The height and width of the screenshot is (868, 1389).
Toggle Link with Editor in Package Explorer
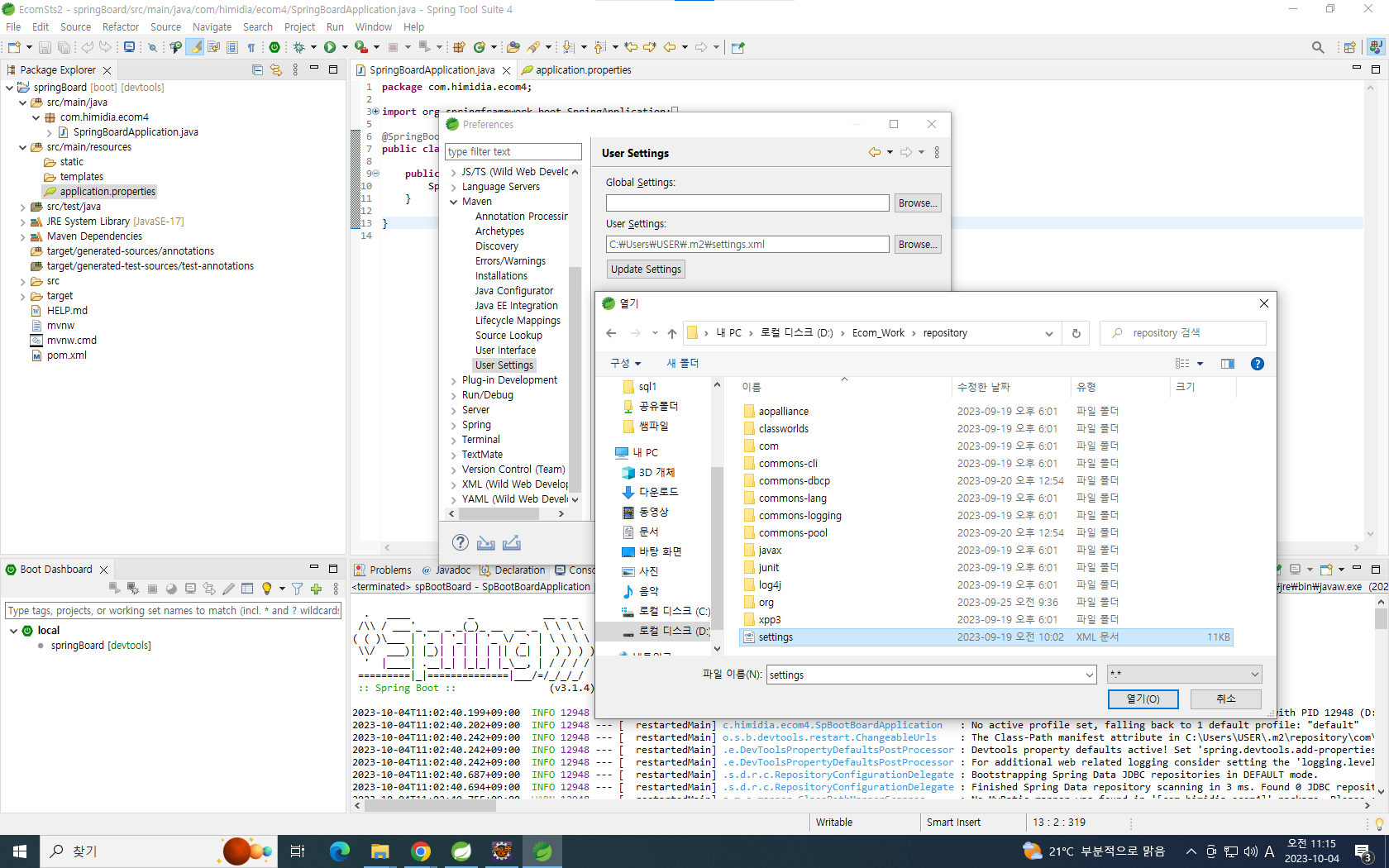(276, 70)
